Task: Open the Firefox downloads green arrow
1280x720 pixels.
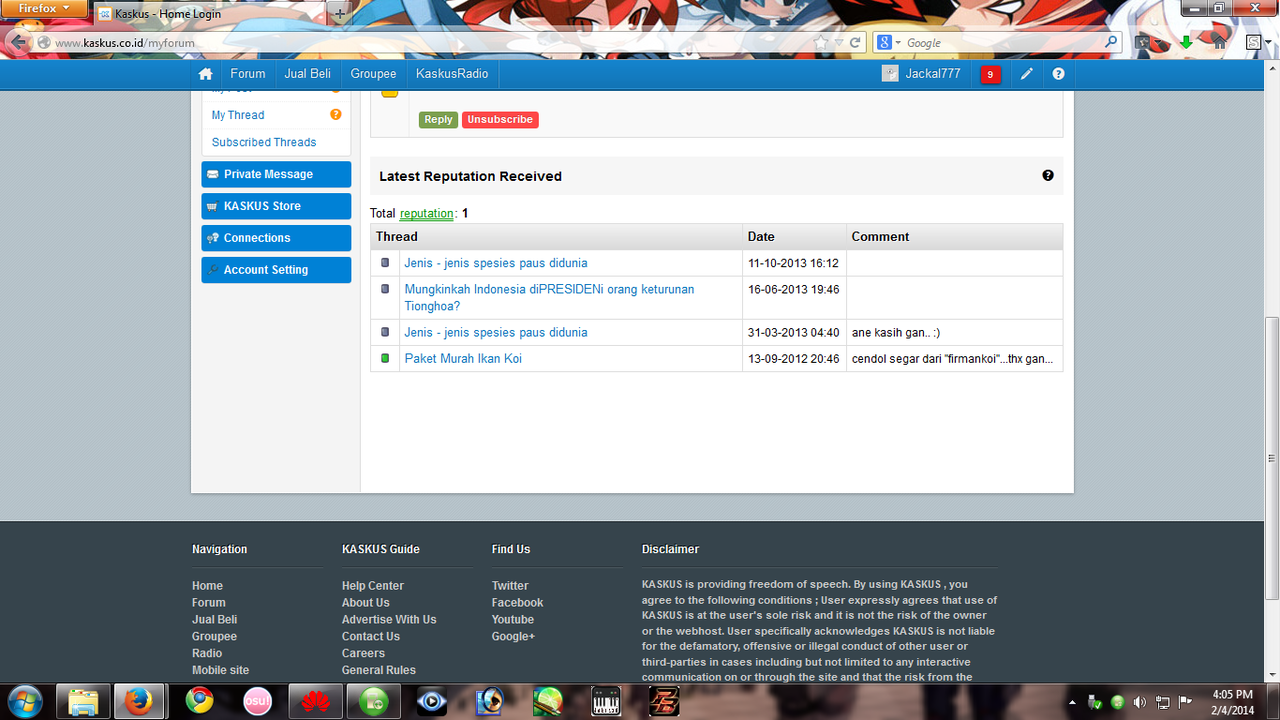Action: tap(1186, 42)
